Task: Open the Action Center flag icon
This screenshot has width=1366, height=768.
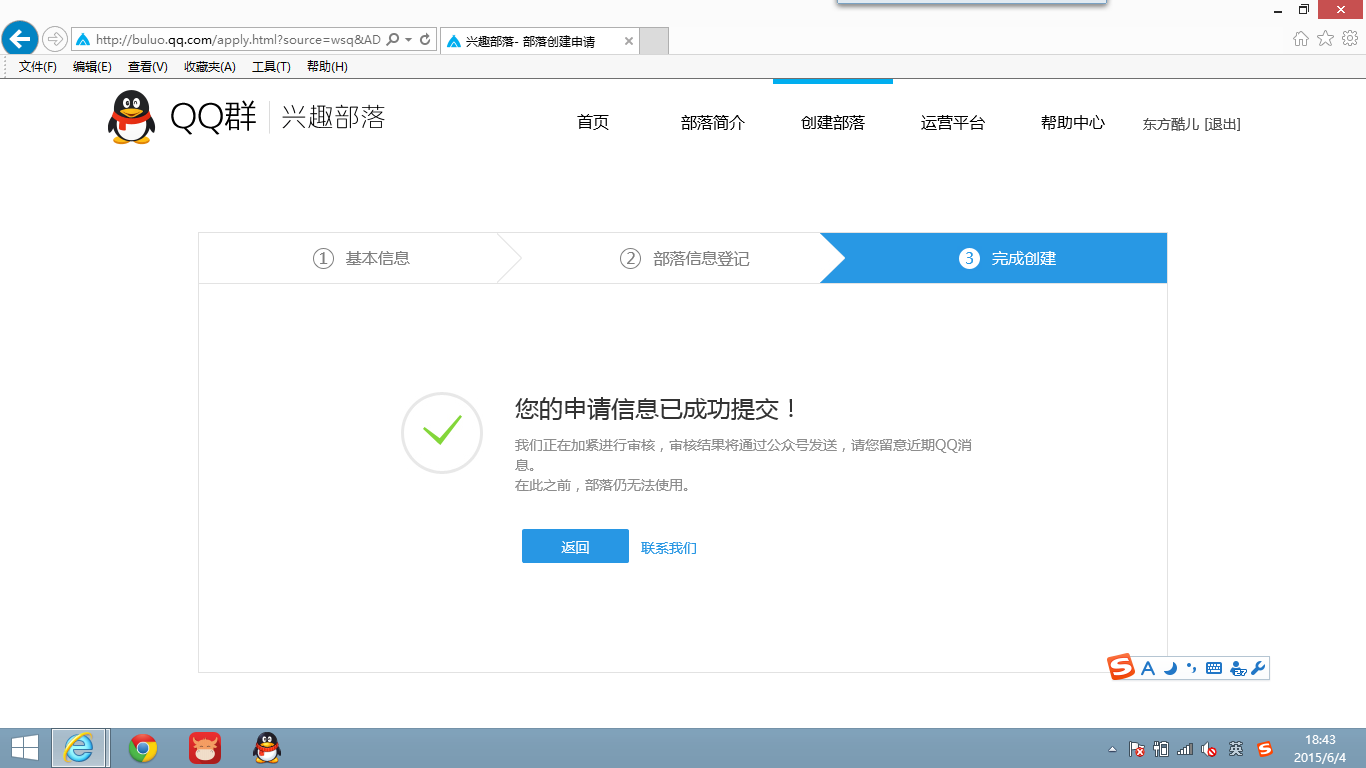Action: coord(1137,749)
